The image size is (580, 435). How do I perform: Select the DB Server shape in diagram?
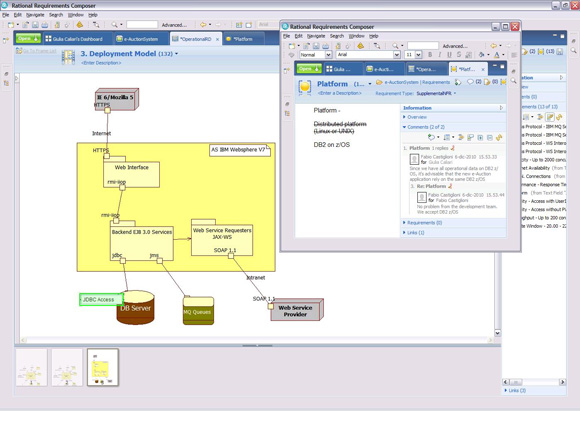point(135,308)
